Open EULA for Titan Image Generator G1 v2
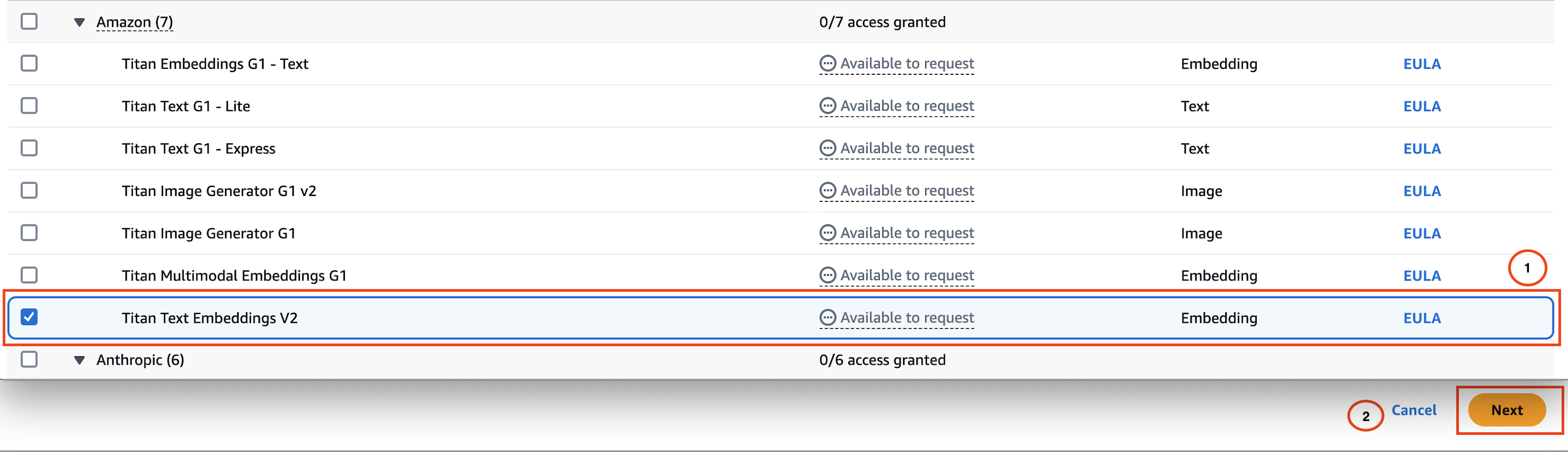Viewport: 1568px width, 452px height. click(x=1421, y=191)
